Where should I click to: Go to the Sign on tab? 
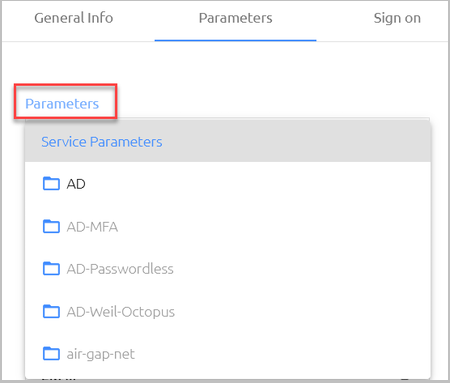(397, 18)
